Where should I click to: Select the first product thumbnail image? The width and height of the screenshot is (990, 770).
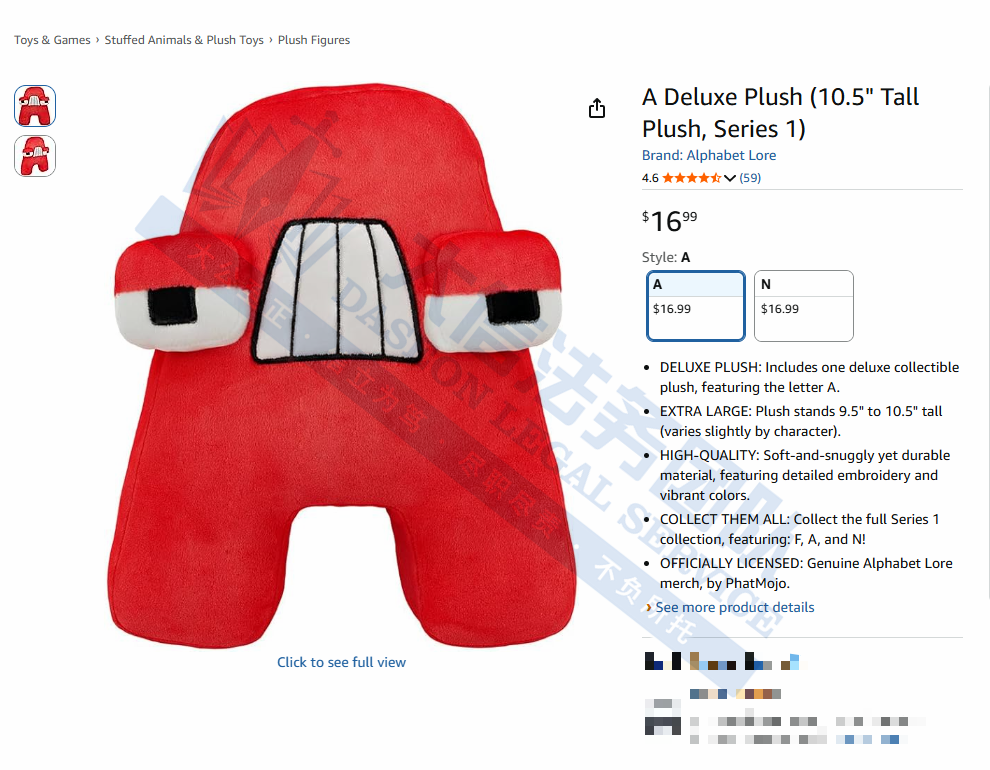pyautogui.click(x=35, y=106)
